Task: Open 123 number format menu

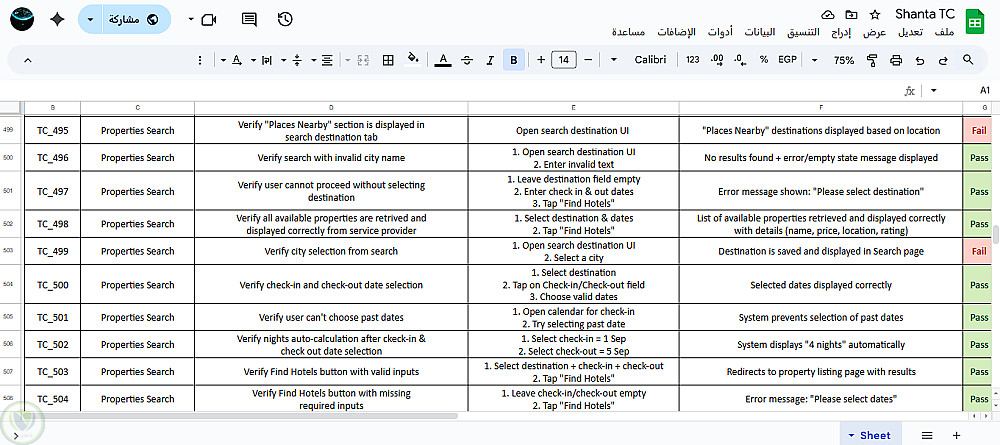Action: 693,60
